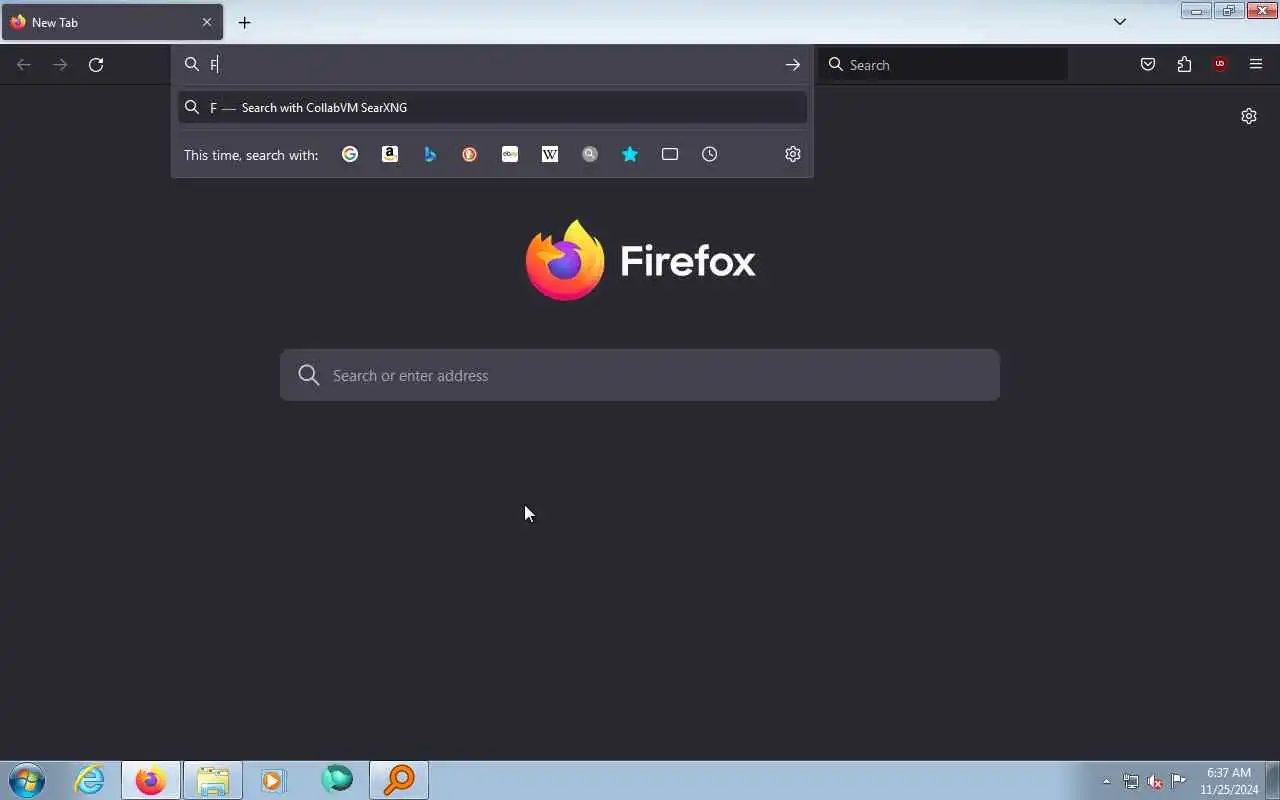Open network status tray icon

pyautogui.click(x=1131, y=782)
